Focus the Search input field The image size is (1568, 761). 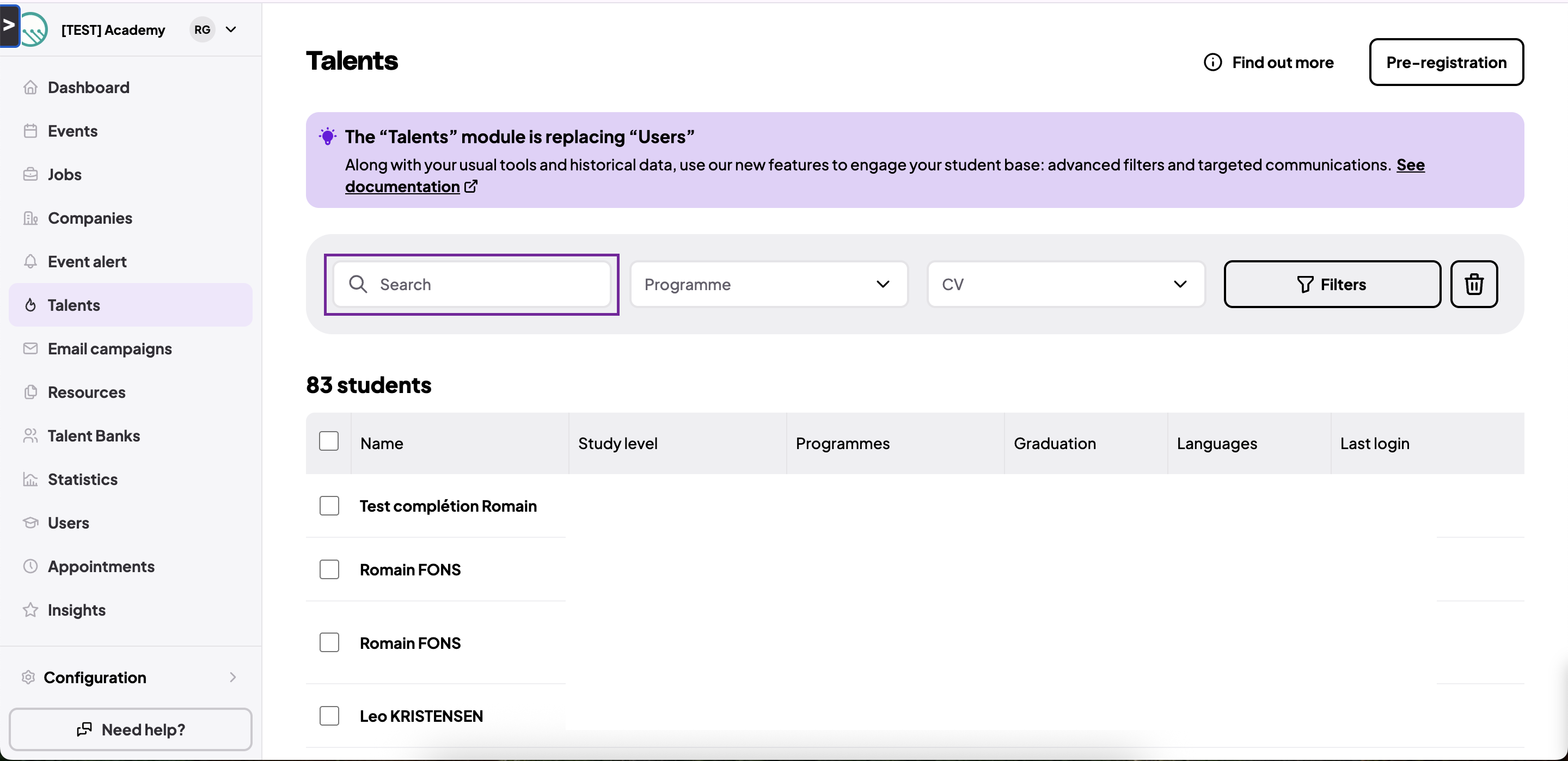[471, 284]
